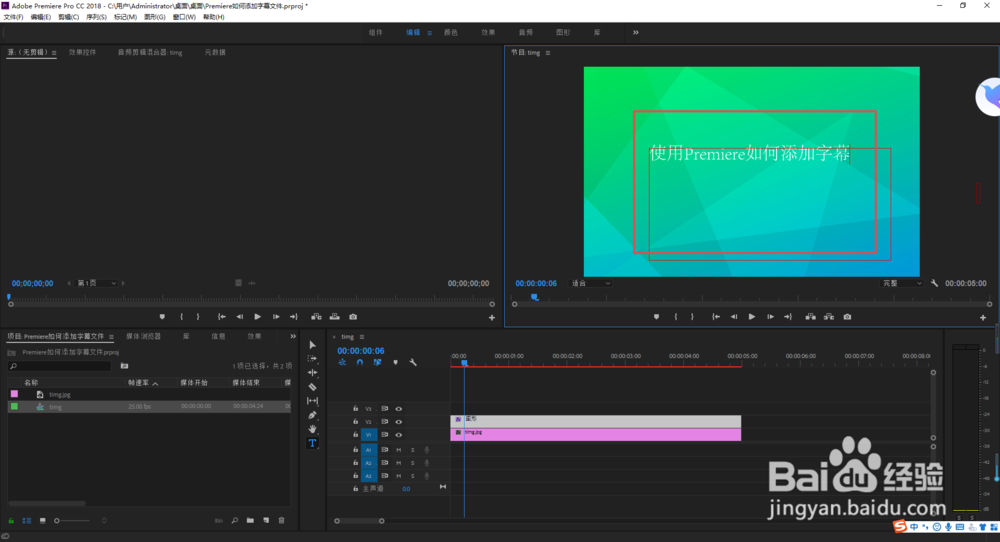Open timeline display settings wrench

point(413,362)
